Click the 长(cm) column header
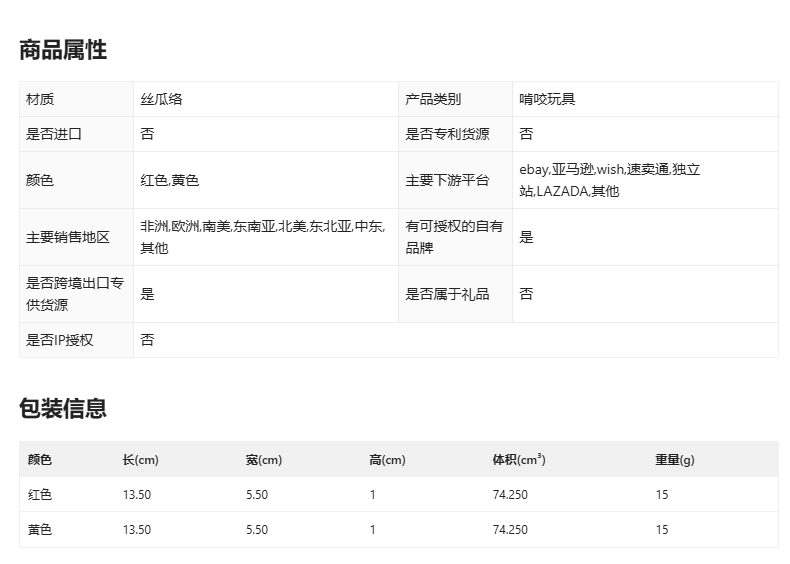Image resolution: width=790 pixels, height=564 pixels. point(140,460)
